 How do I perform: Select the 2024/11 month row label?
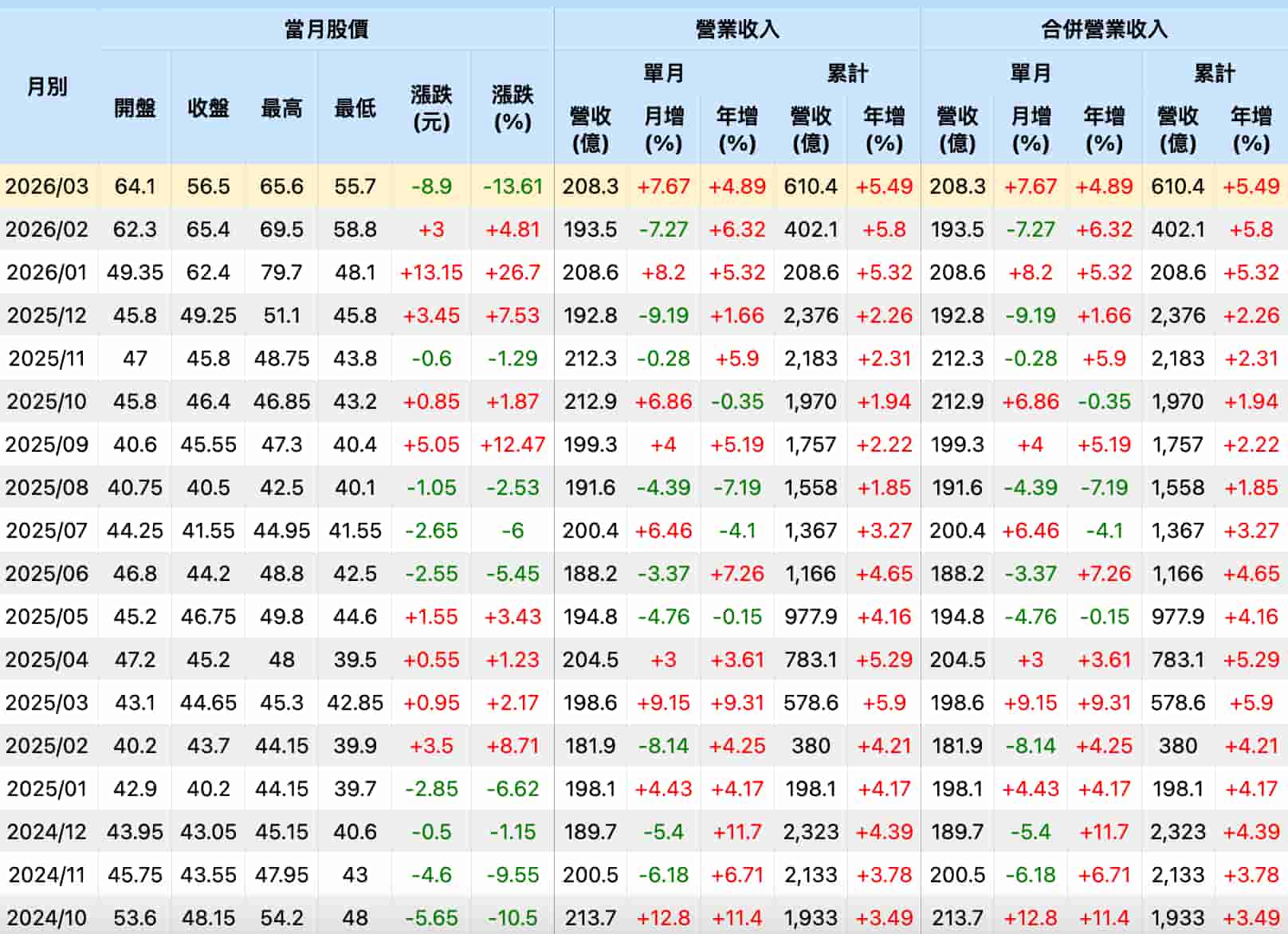tap(47, 875)
